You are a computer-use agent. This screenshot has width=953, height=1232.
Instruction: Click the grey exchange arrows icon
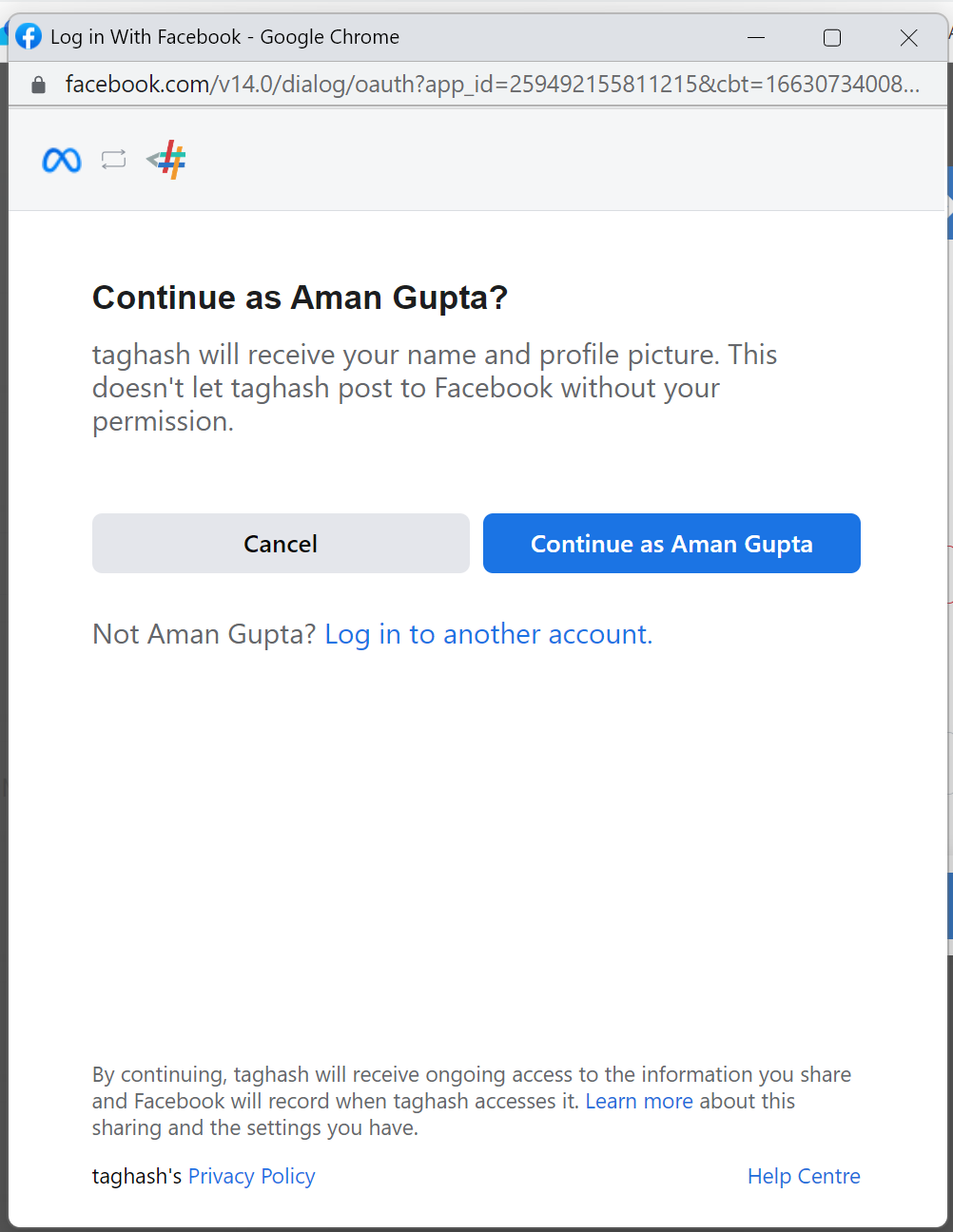[x=114, y=160]
